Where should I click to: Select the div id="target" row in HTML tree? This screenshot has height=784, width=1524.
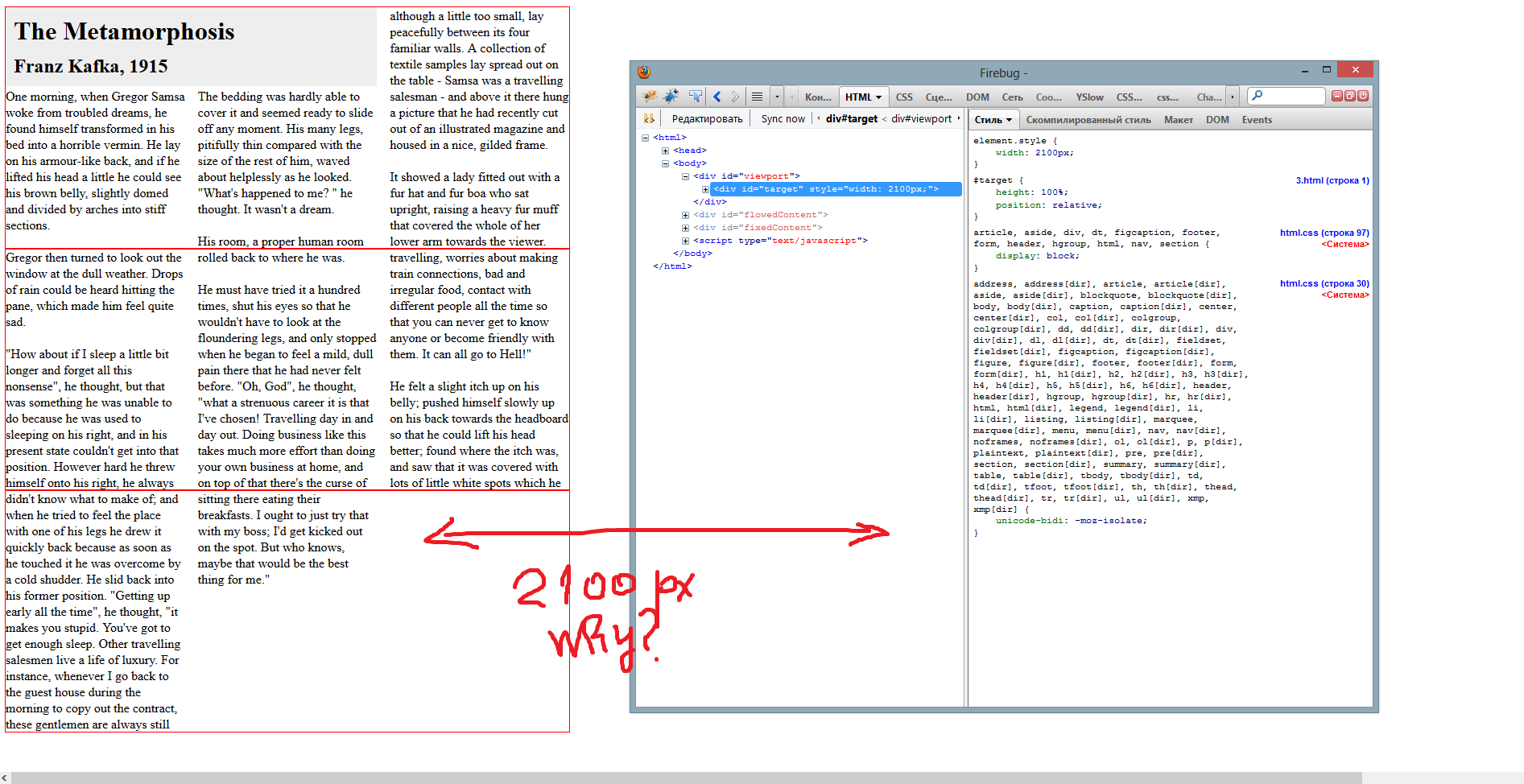836,189
